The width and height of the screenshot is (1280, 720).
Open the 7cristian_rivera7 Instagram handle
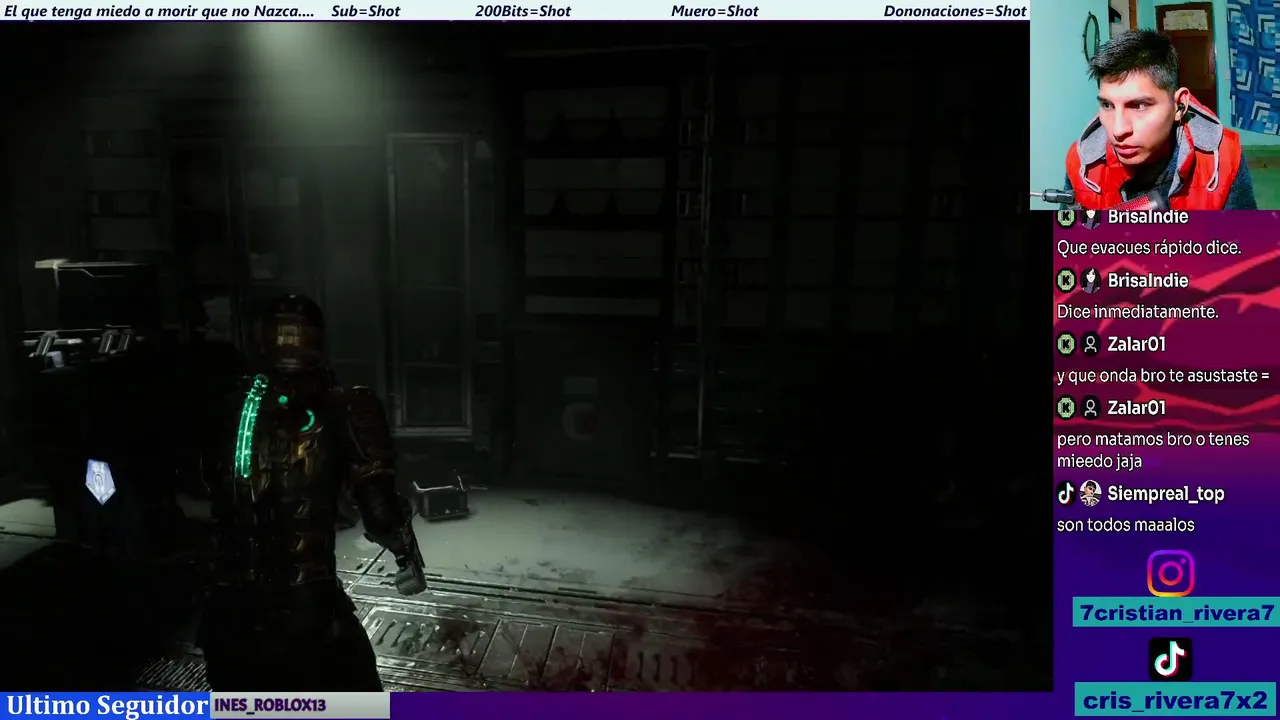pos(1176,613)
